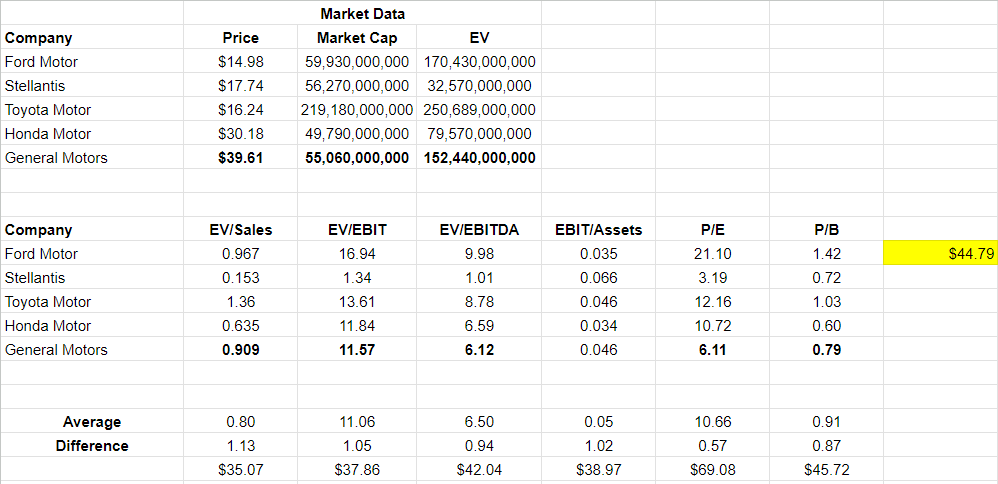The width and height of the screenshot is (998, 484).
Task: Select the Average row label
Action: tap(92, 422)
